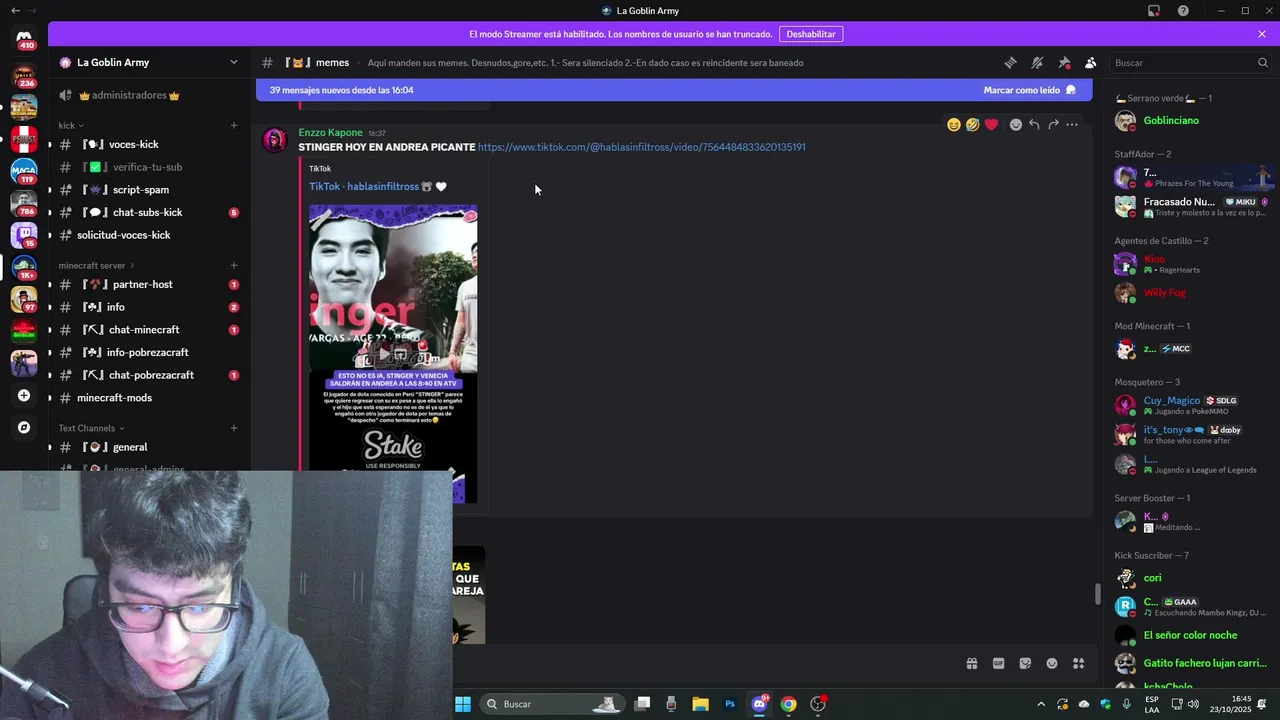Open verifica-tu-sub channel
This screenshot has height=720, width=1280.
click(148, 167)
